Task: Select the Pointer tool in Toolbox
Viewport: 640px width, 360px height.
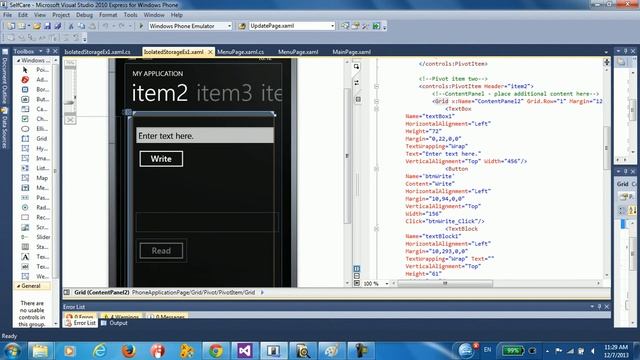Action: (36, 70)
